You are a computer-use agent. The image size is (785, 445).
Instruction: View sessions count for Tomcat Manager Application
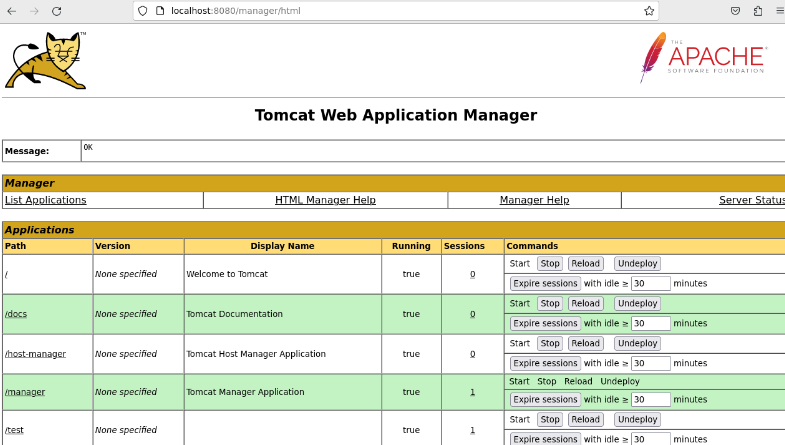click(x=473, y=392)
